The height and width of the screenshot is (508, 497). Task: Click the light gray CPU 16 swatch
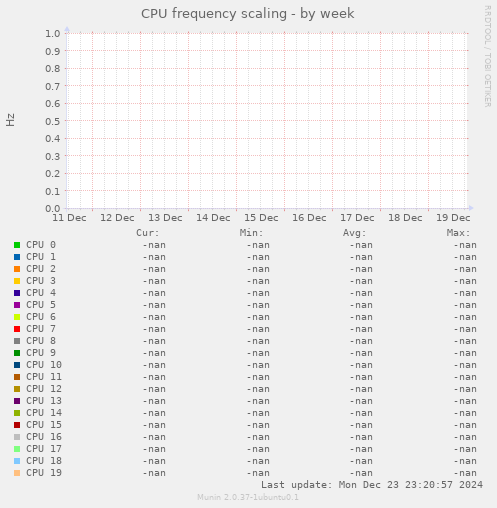click(x=17, y=437)
